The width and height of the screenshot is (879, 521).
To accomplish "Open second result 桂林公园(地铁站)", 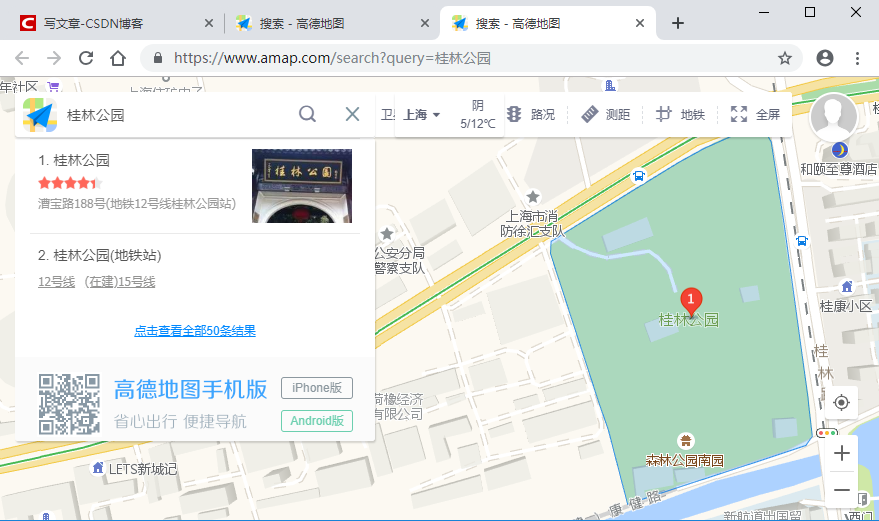I will click(x=100, y=255).
